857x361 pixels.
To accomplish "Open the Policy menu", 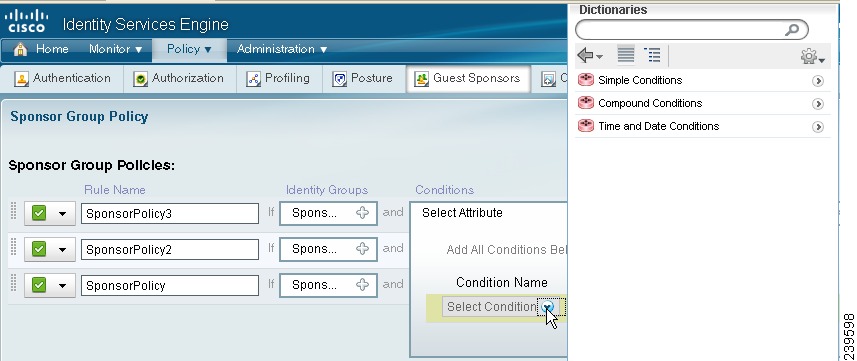I will coord(189,49).
